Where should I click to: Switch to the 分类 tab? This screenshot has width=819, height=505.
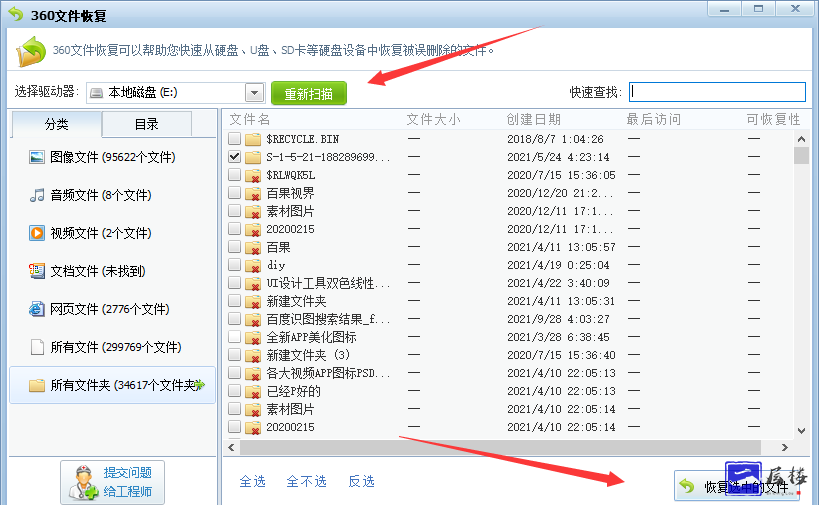coord(56,124)
